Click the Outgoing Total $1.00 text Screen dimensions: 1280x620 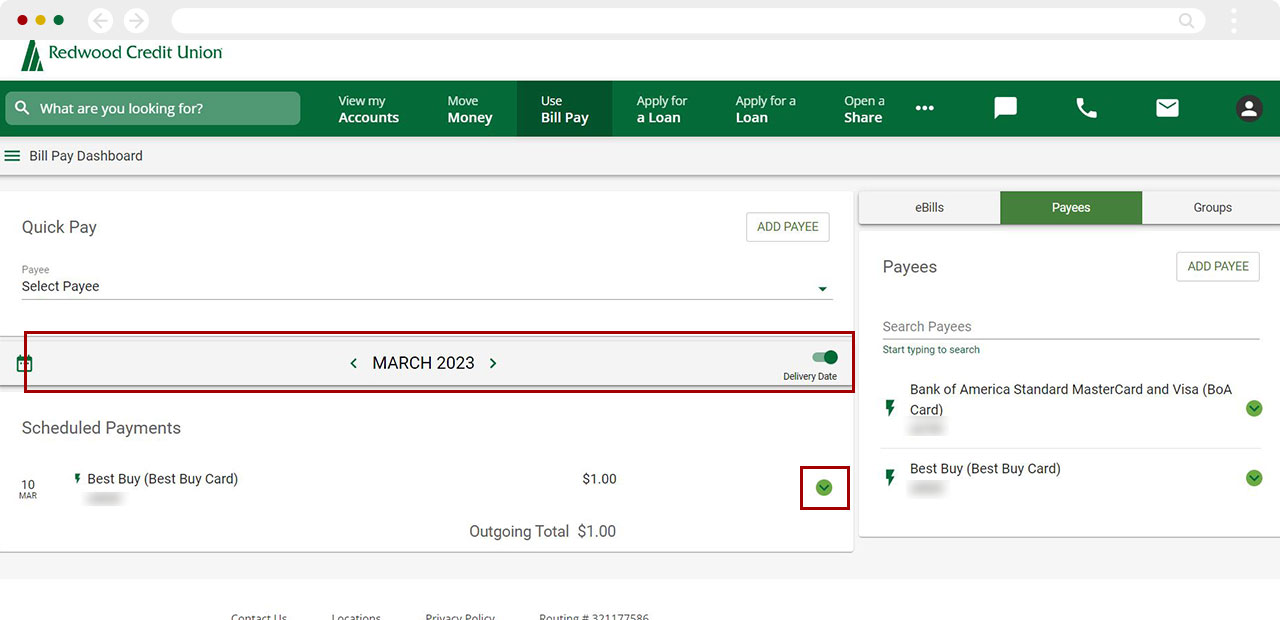543,532
